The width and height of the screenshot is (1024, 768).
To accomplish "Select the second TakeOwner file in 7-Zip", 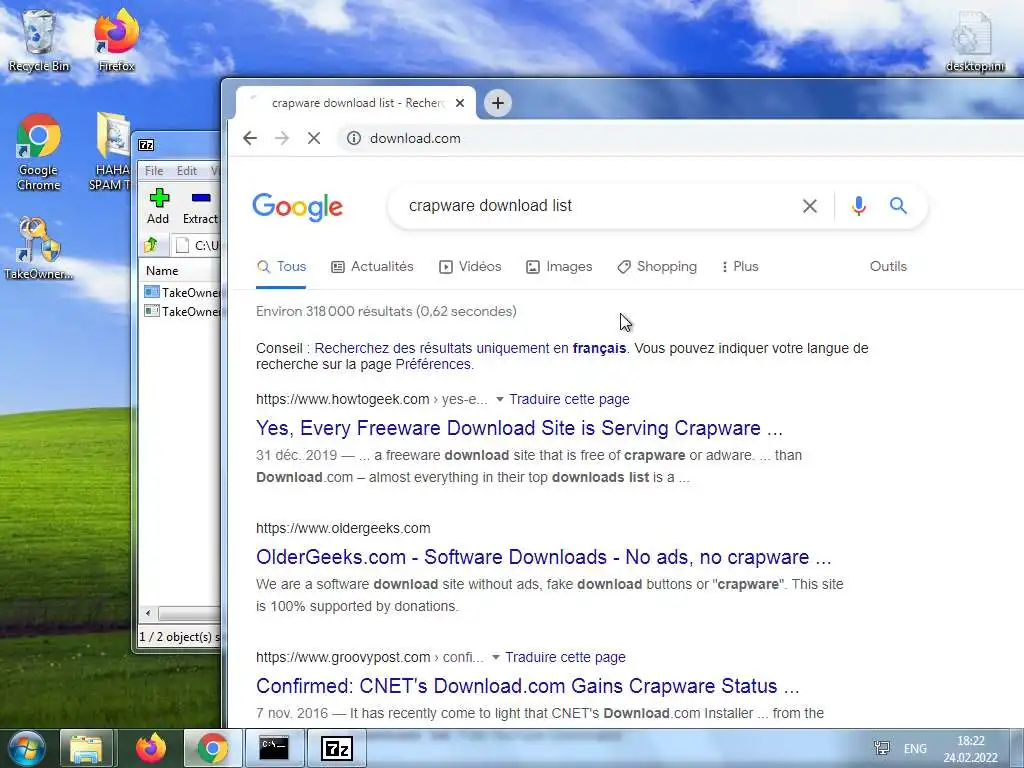I will 182,312.
